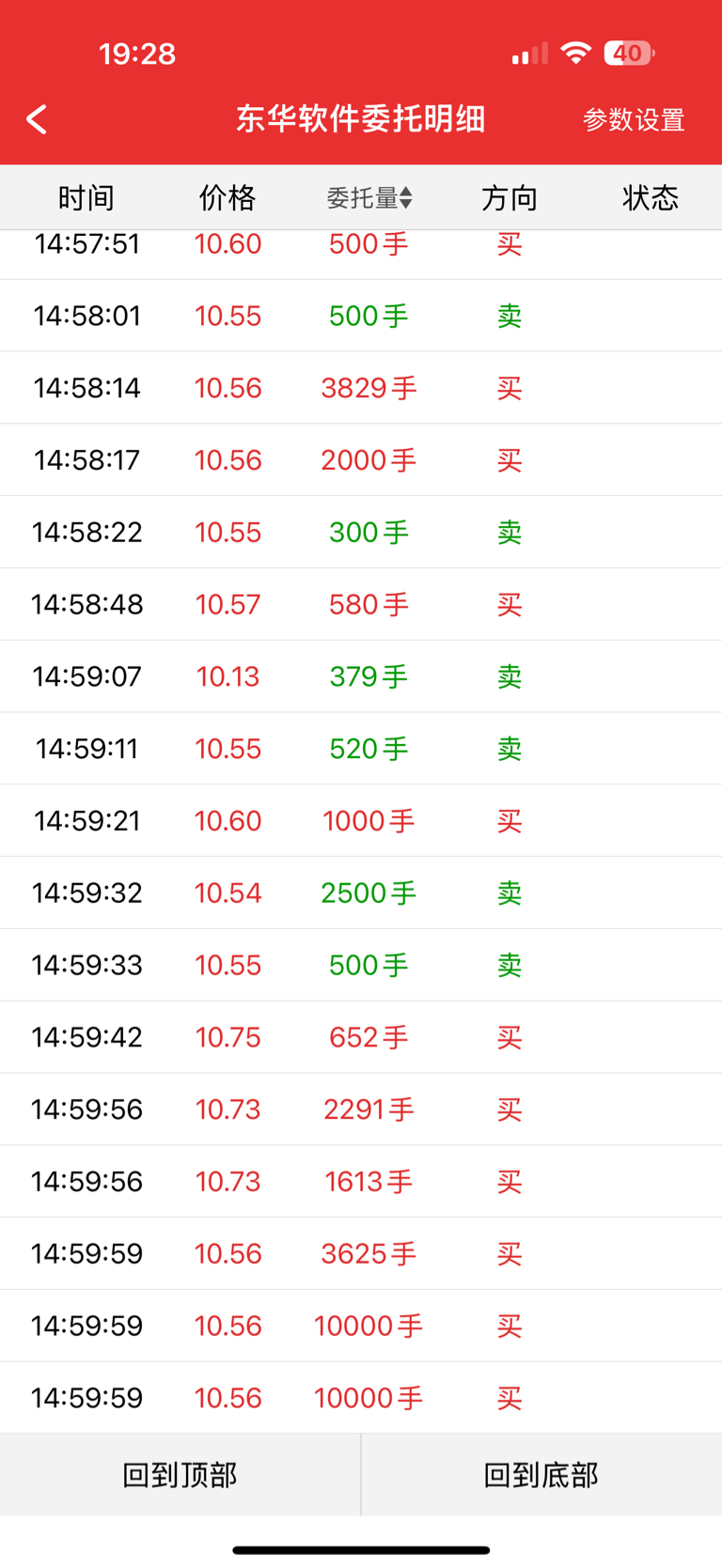Tap battery indicator in status bar
Viewport: 722px width, 1568px height.
click(x=629, y=54)
